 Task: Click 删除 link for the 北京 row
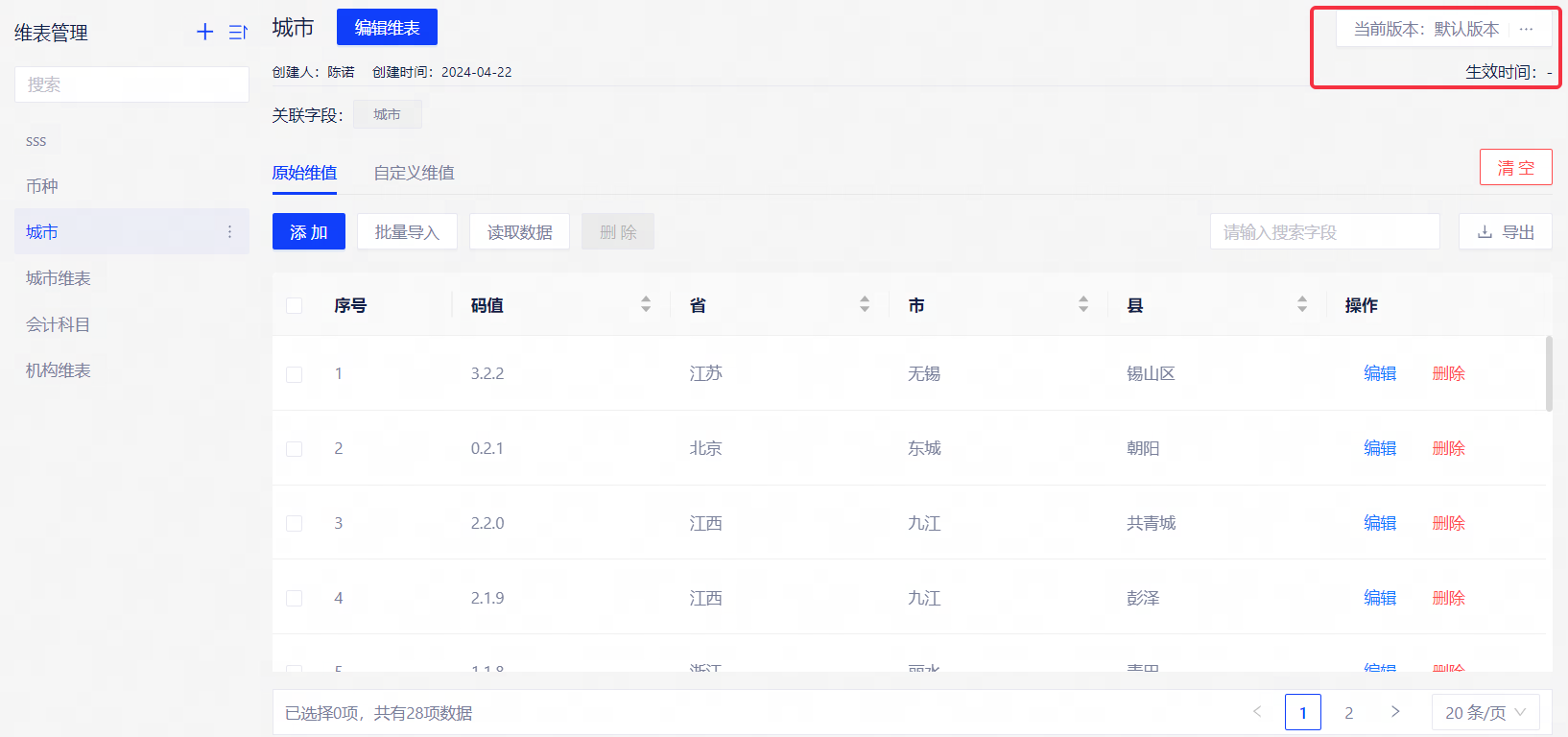1448,448
